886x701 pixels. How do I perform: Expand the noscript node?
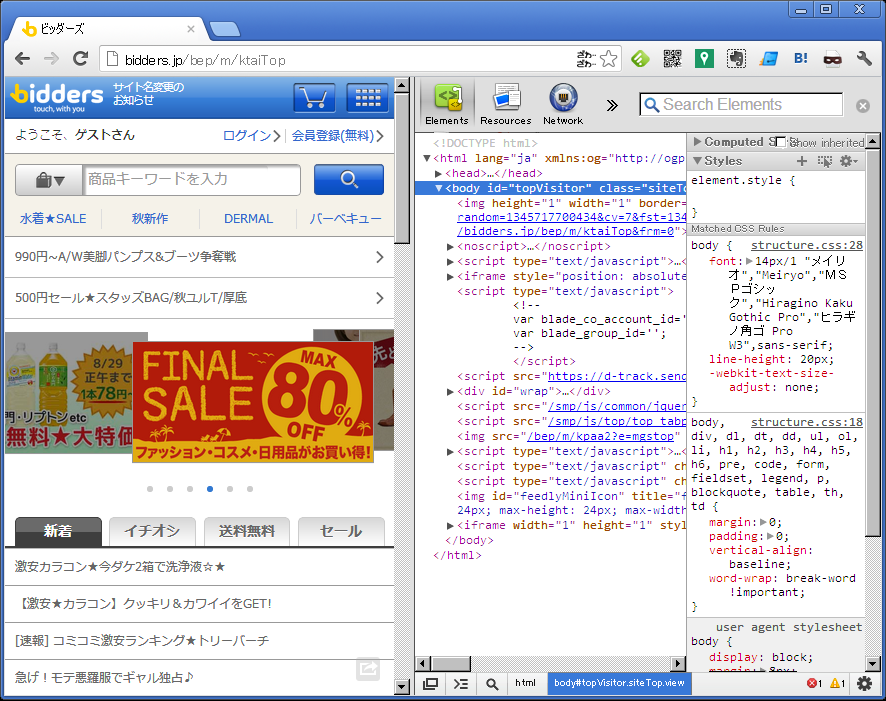pos(450,246)
